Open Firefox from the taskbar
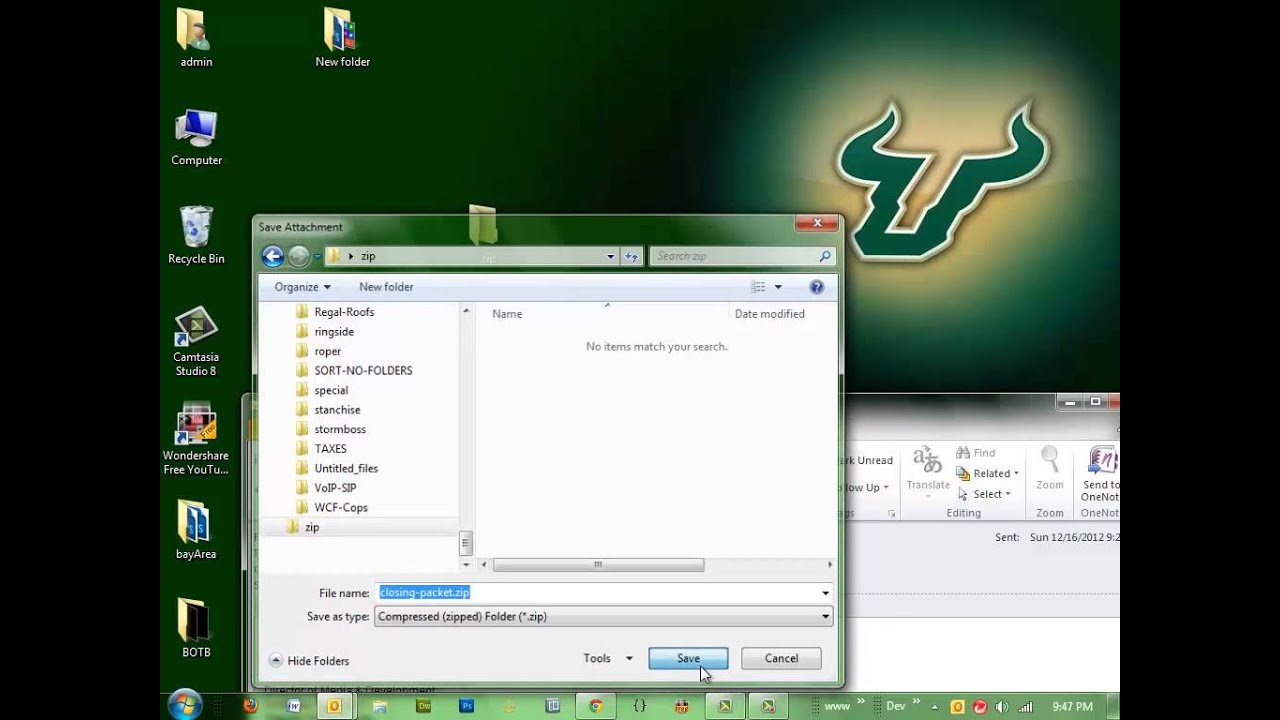Screen dimensions: 1280x720 (250, 705)
